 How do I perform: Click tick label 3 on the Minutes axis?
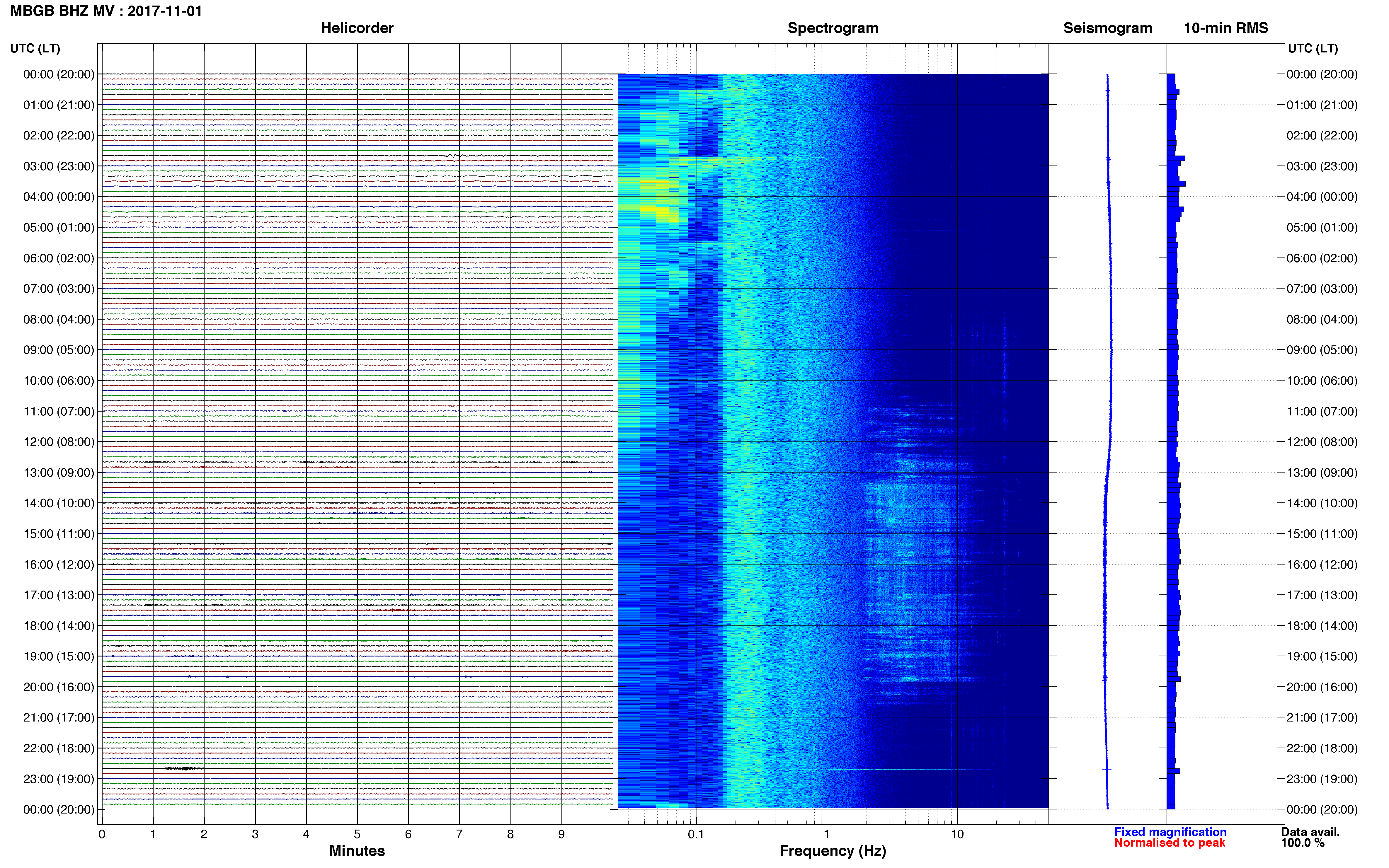coord(255,835)
